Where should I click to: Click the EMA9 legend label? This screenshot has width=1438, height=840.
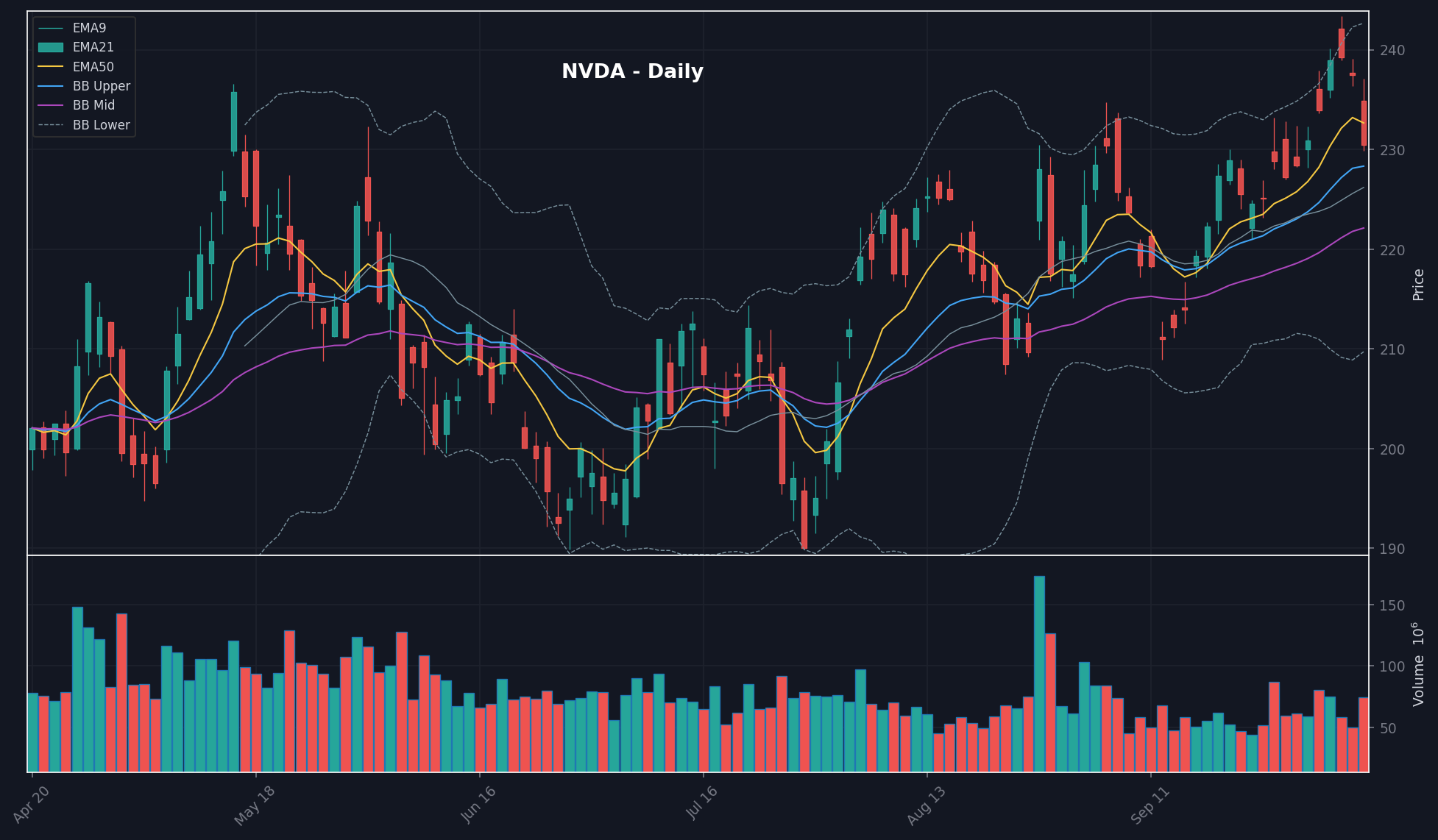89,28
